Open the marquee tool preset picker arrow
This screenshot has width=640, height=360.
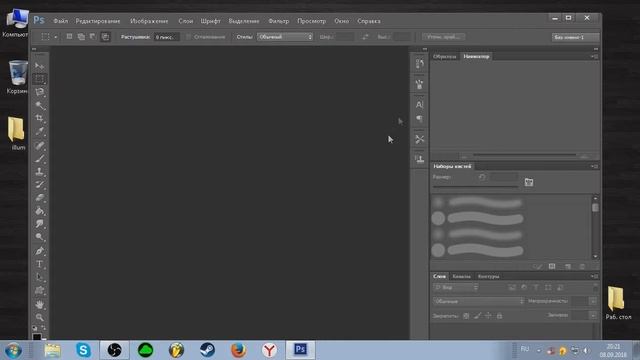click(56, 37)
